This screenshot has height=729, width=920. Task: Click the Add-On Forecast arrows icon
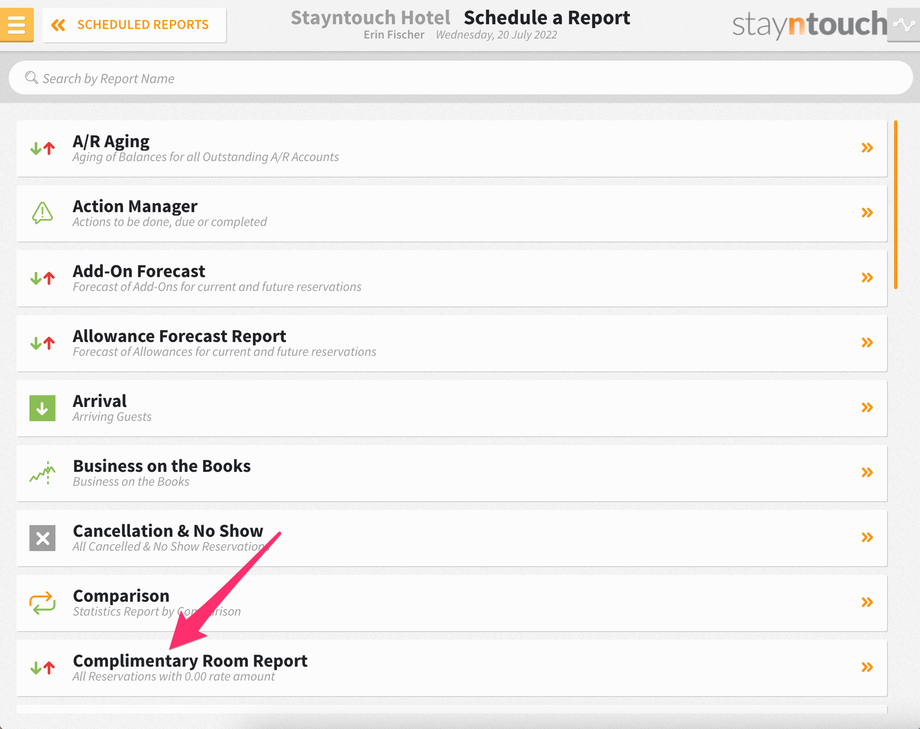(x=42, y=278)
